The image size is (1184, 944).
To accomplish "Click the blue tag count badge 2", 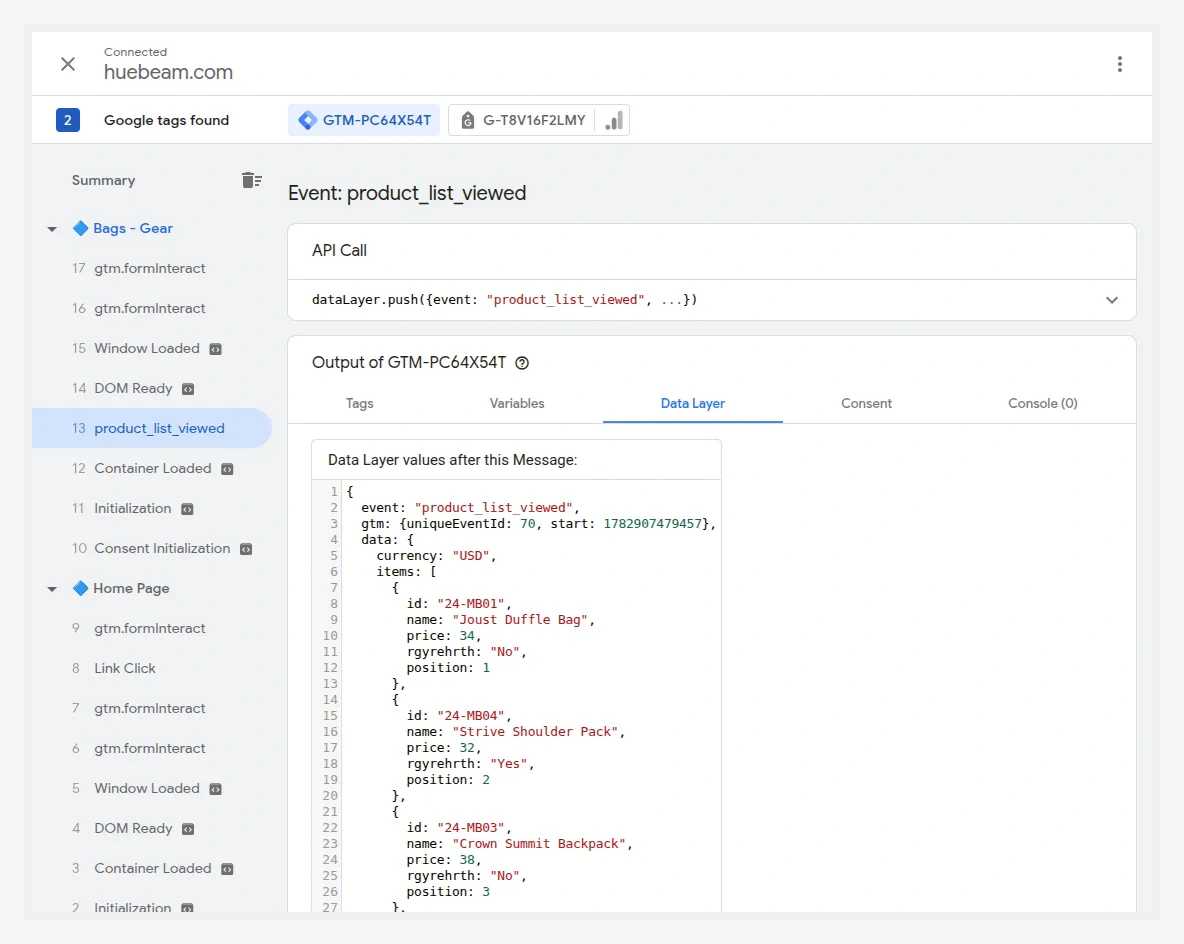I will (x=68, y=120).
